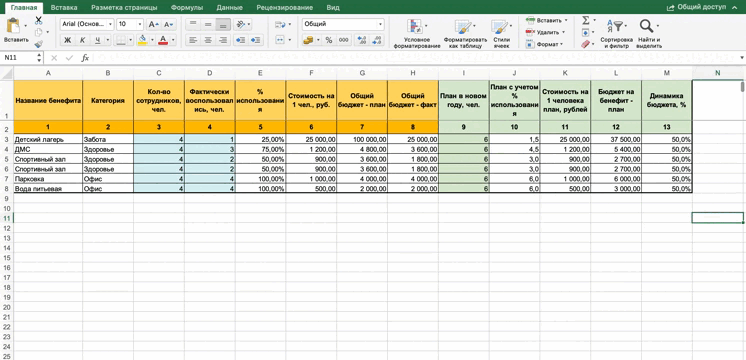Apply the fill color bucket icon
Screen dimensions: 746x360
(x=142, y=39)
